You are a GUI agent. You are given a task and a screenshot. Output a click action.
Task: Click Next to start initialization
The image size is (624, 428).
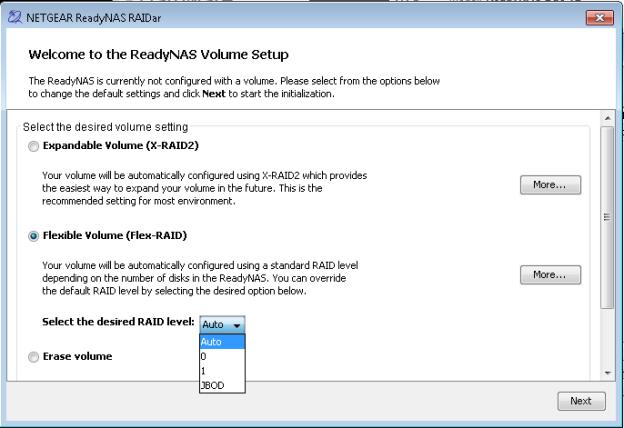[x=581, y=401]
